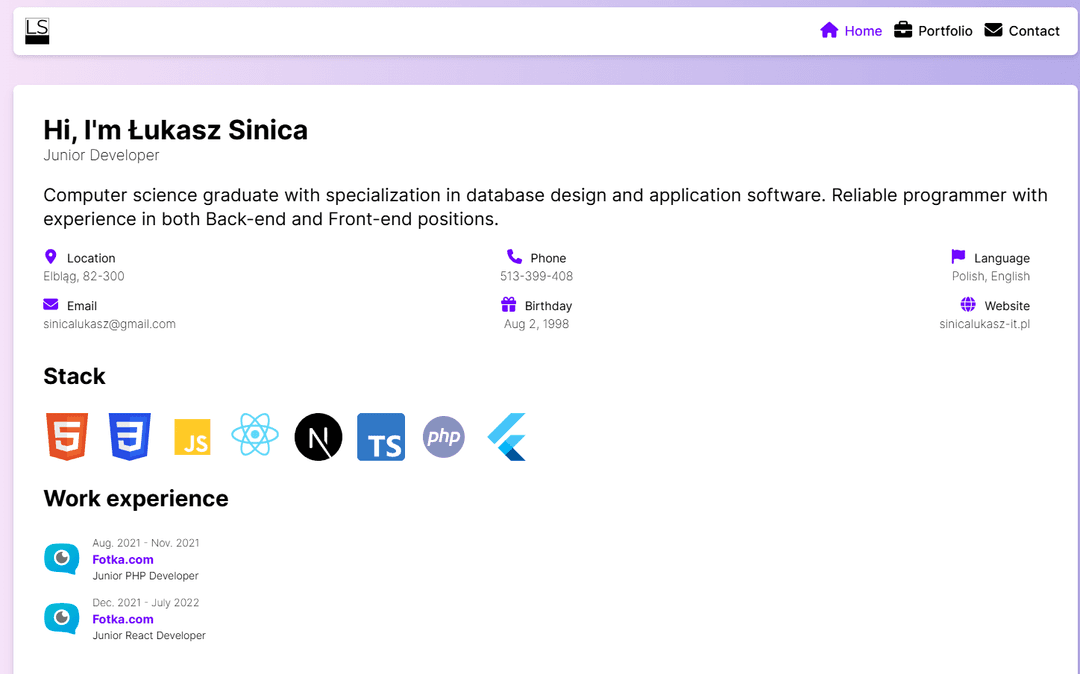Viewport: 1080px width, 674px height.
Task: Select the CSS3 shield icon
Action: pos(130,437)
